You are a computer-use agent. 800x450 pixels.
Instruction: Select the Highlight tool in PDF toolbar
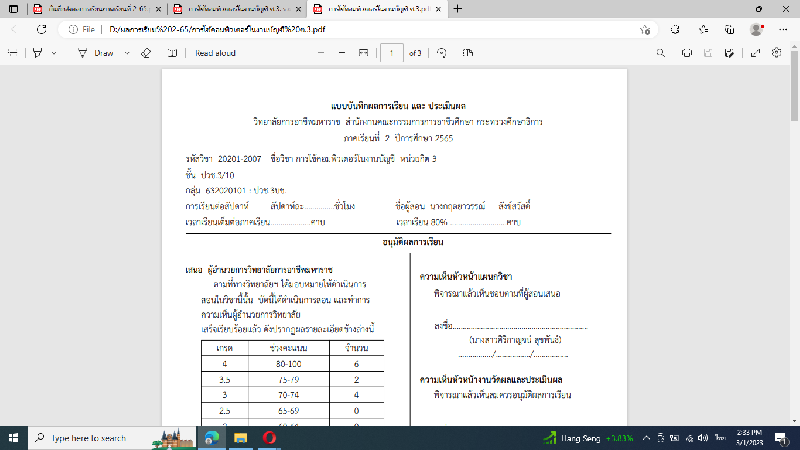(x=37, y=53)
